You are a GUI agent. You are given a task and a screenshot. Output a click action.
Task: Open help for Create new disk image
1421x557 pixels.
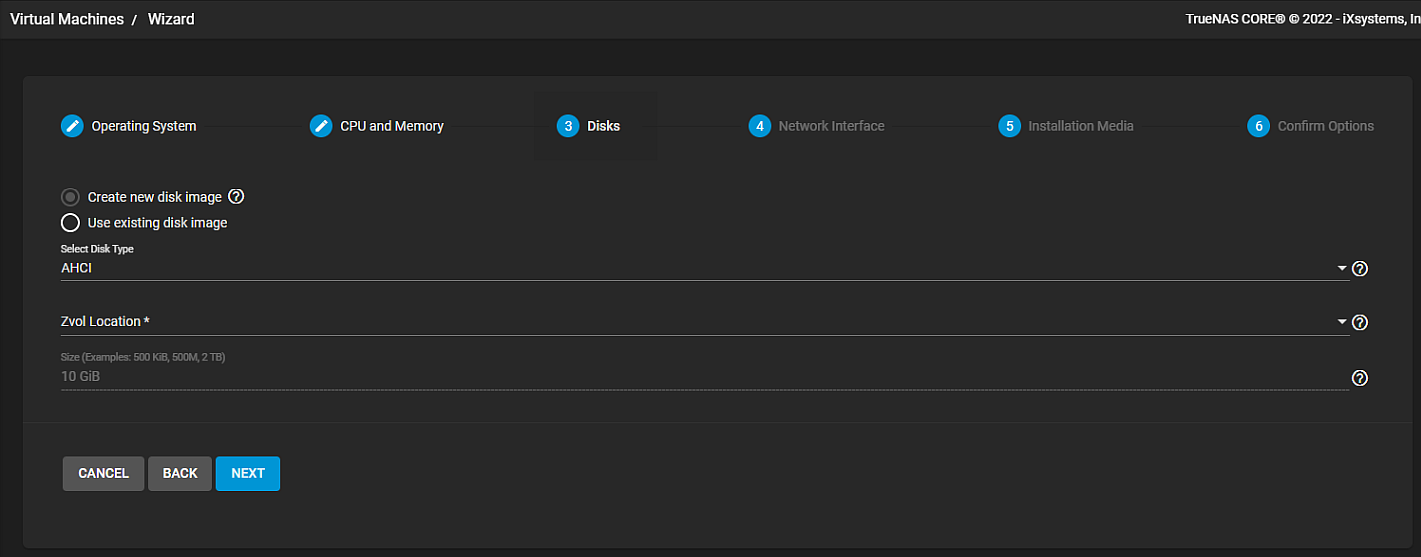(237, 196)
